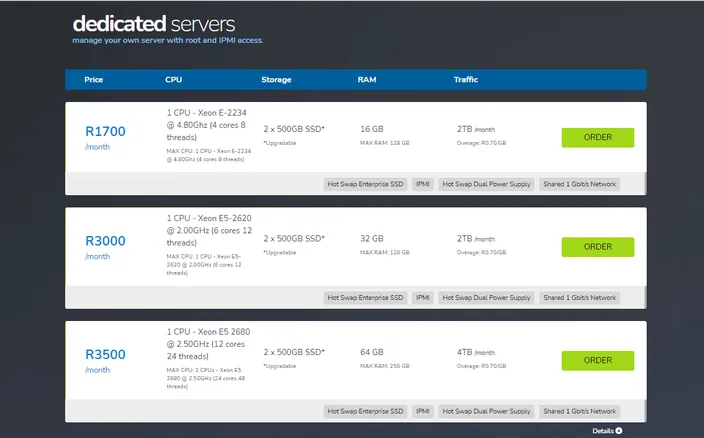Viewport: 704px width, 438px height.
Task: Click IPMI tag in R3000 card
Action: point(422,298)
